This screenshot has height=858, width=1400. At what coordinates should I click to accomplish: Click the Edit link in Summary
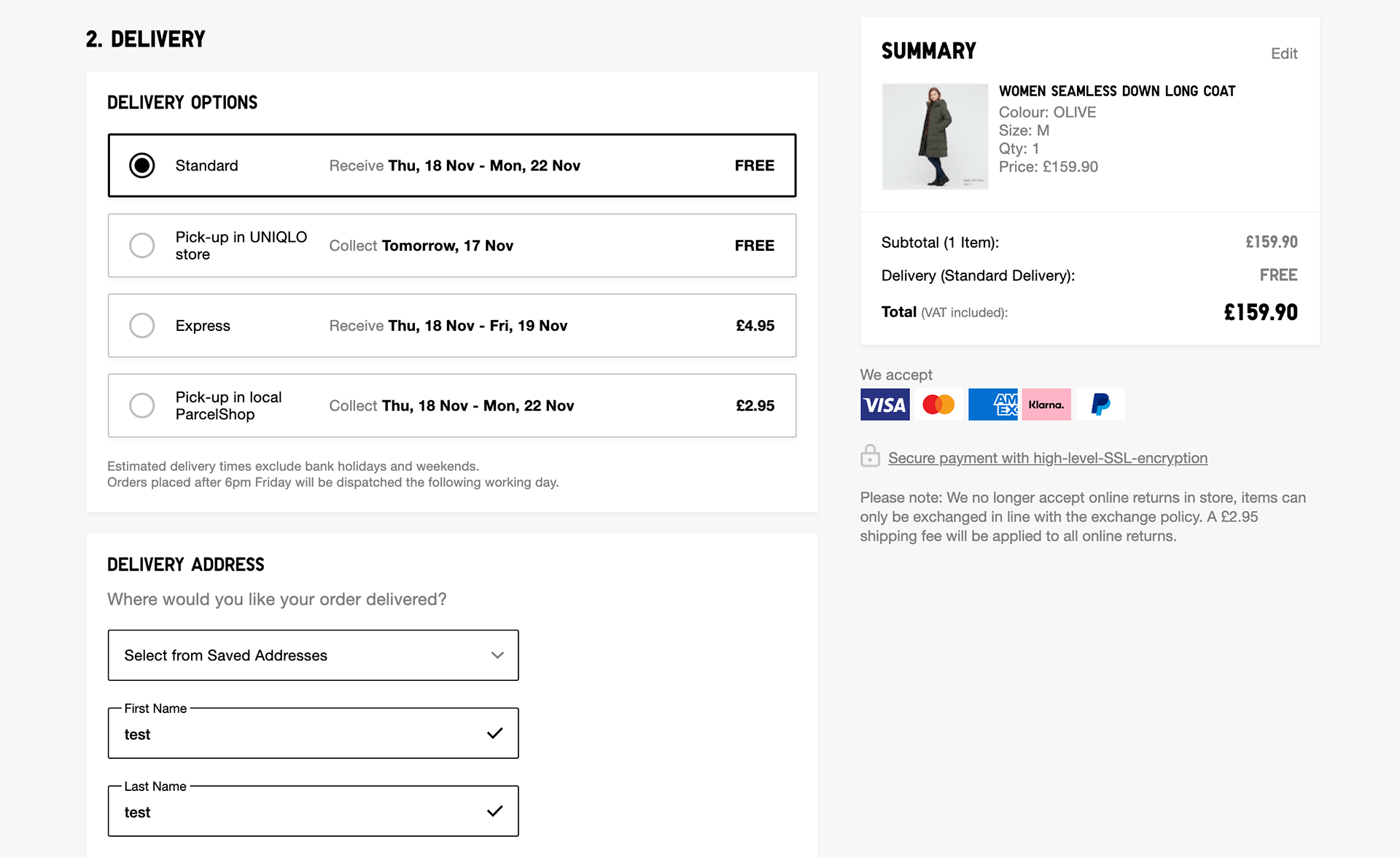pyautogui.click(x=1283, y=54)
